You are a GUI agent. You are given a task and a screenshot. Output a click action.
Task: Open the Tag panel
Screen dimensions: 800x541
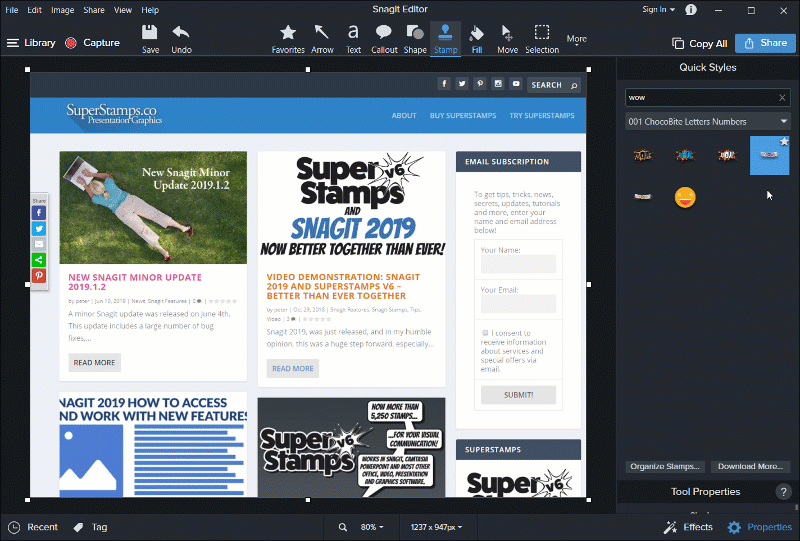point(91,527)
